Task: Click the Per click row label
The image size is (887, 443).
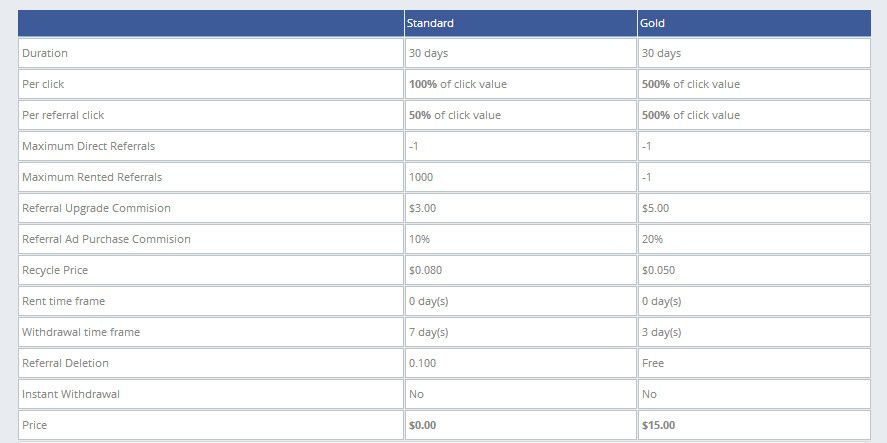Action: [x=43, y=84]
